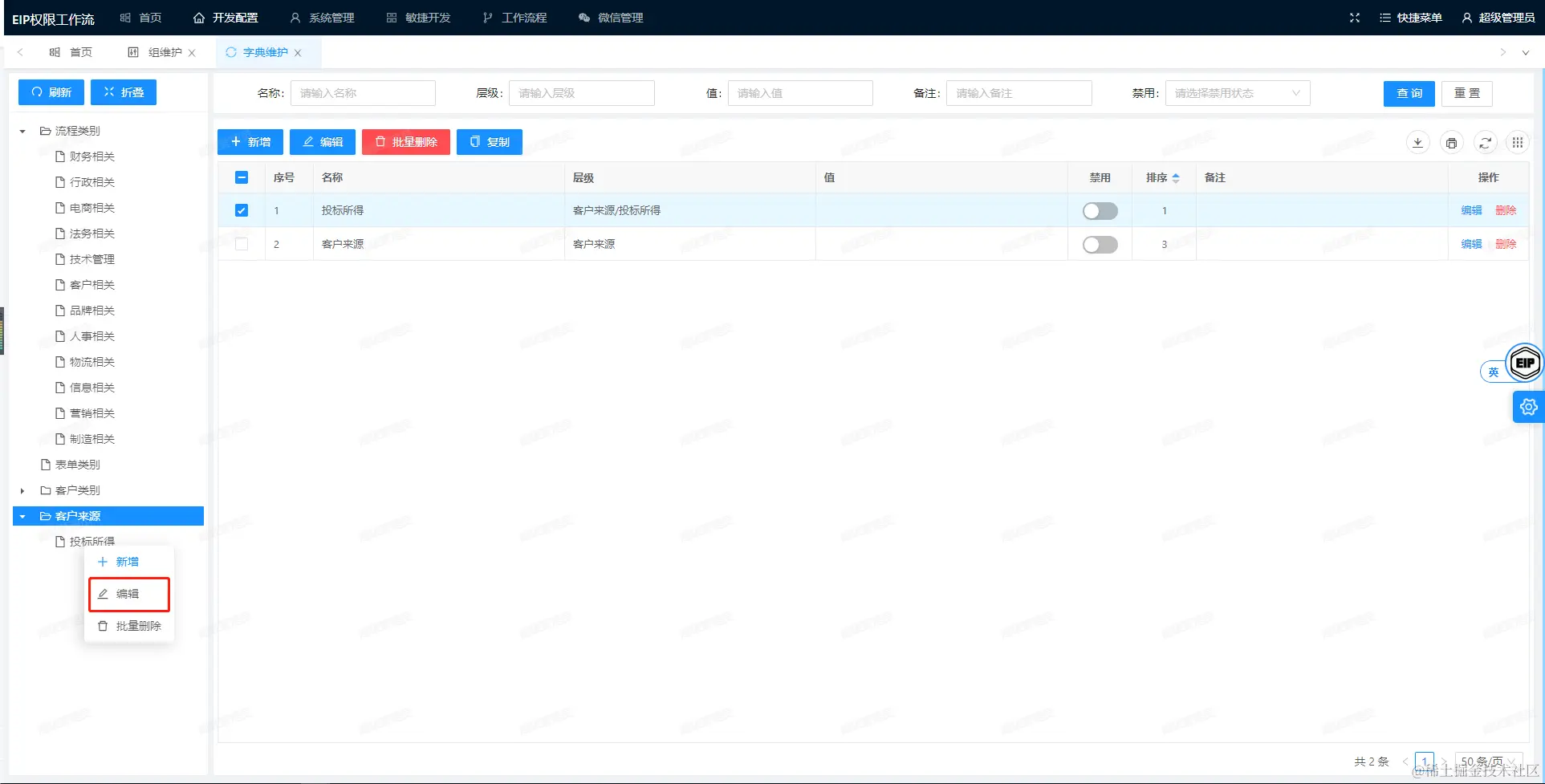Click the 刷新 button above the tree
This screenshot has width=1545, height=784.
pos(51,92)
